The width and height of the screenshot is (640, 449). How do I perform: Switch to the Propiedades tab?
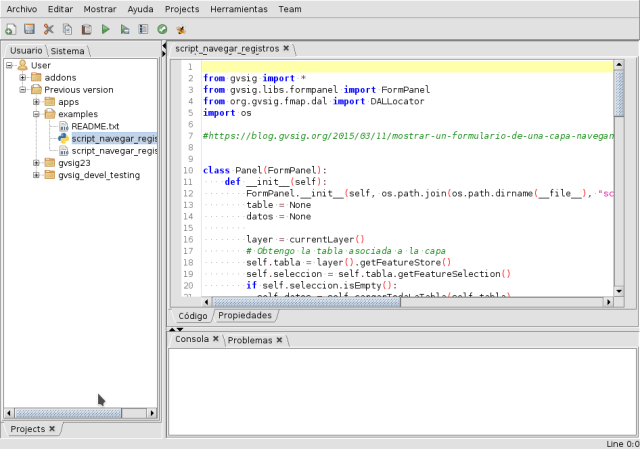245,315
